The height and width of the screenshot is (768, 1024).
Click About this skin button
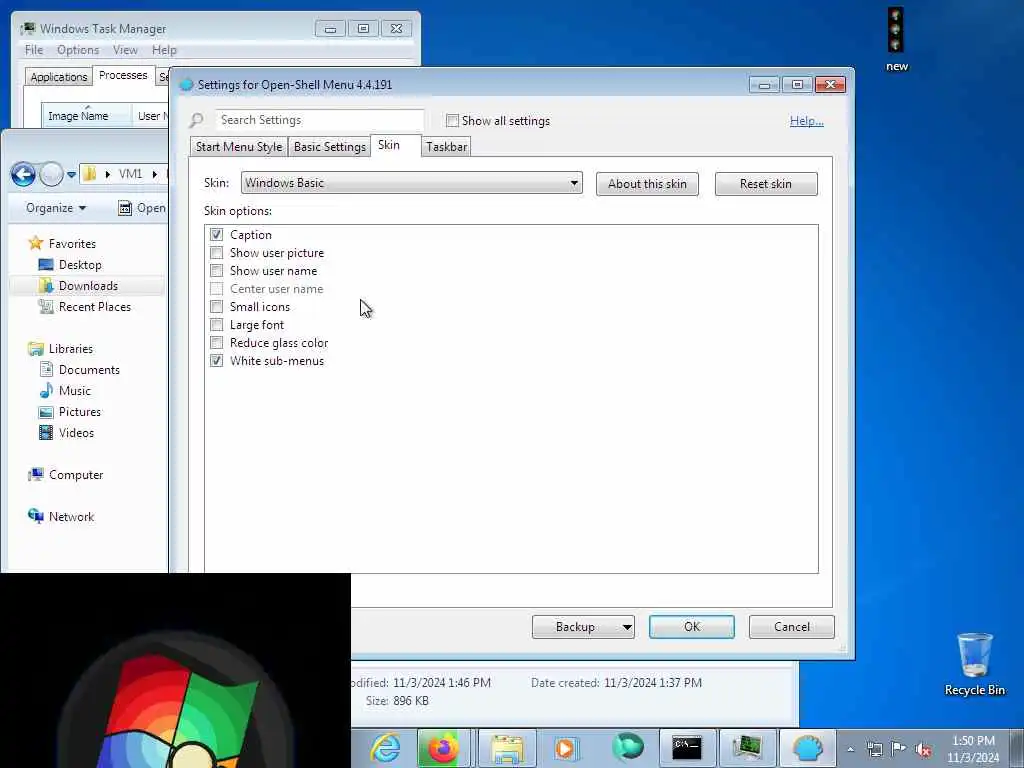[647, 184]
